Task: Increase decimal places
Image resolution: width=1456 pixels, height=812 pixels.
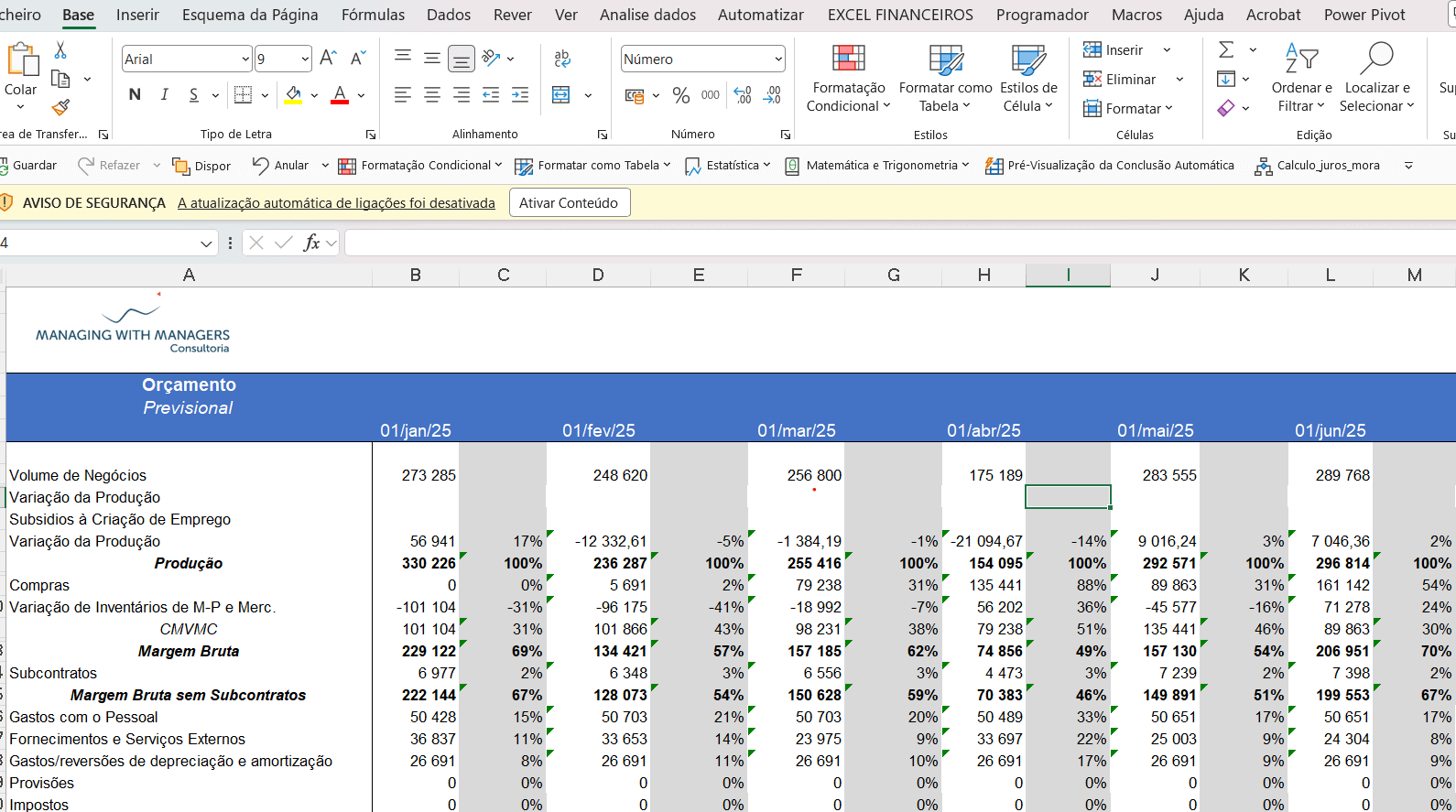Action: coord(743,94)
